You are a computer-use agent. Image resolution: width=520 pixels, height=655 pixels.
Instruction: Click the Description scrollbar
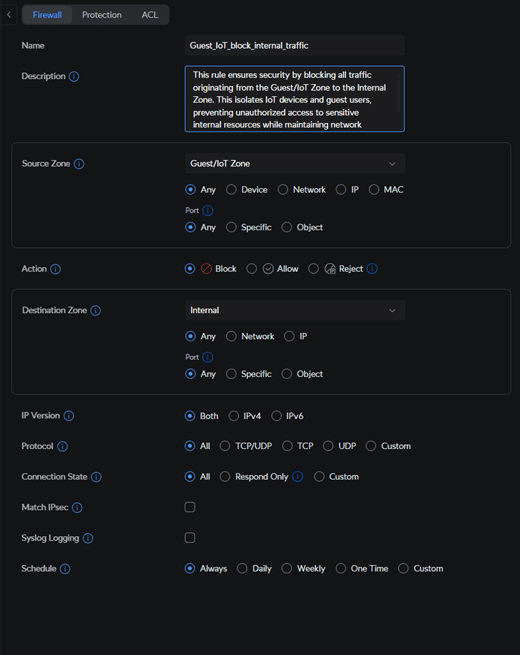pyautogui.click(x=399, y=93)
